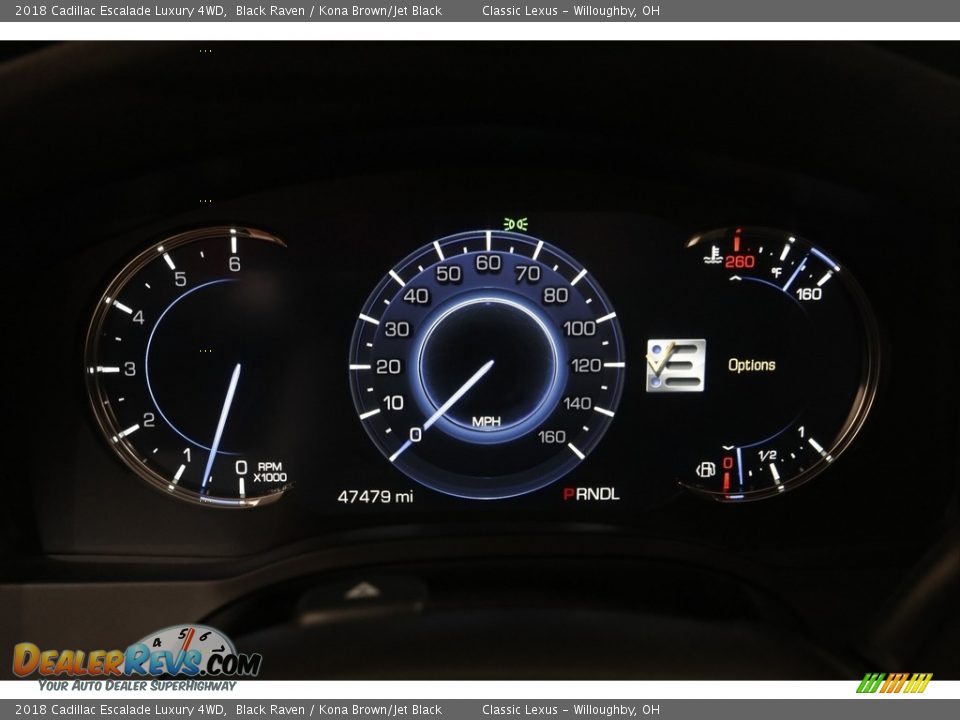Click the odometer reading 47479 mi

(x=375, y=497)
